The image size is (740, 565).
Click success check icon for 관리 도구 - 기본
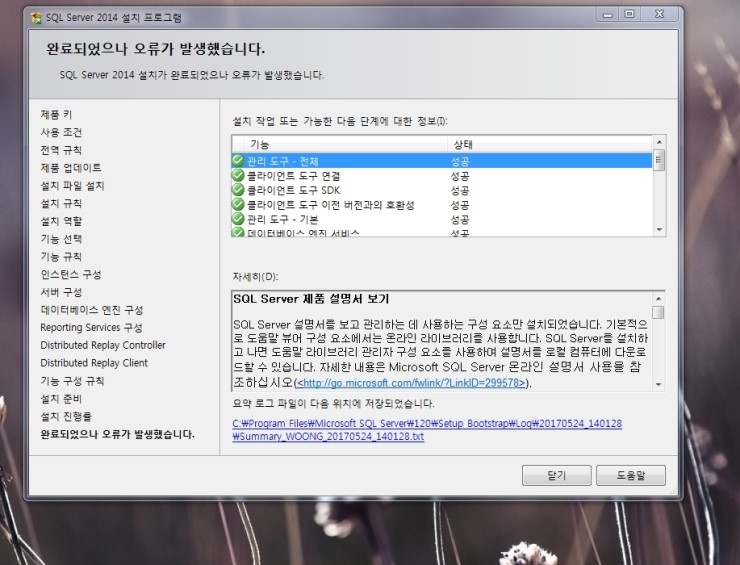point(238,219)
